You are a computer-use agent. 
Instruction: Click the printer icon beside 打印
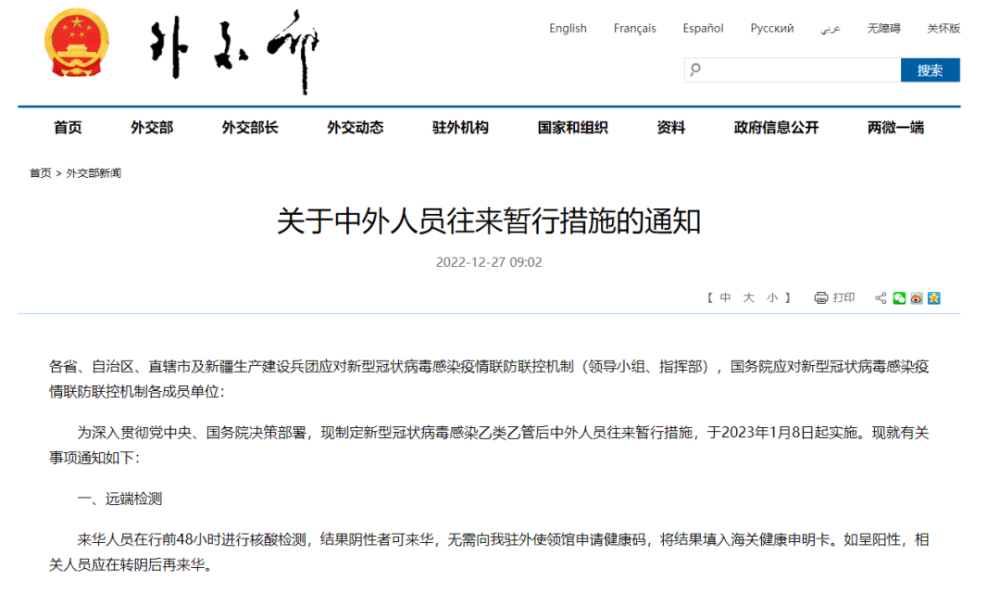coord(821,298)
